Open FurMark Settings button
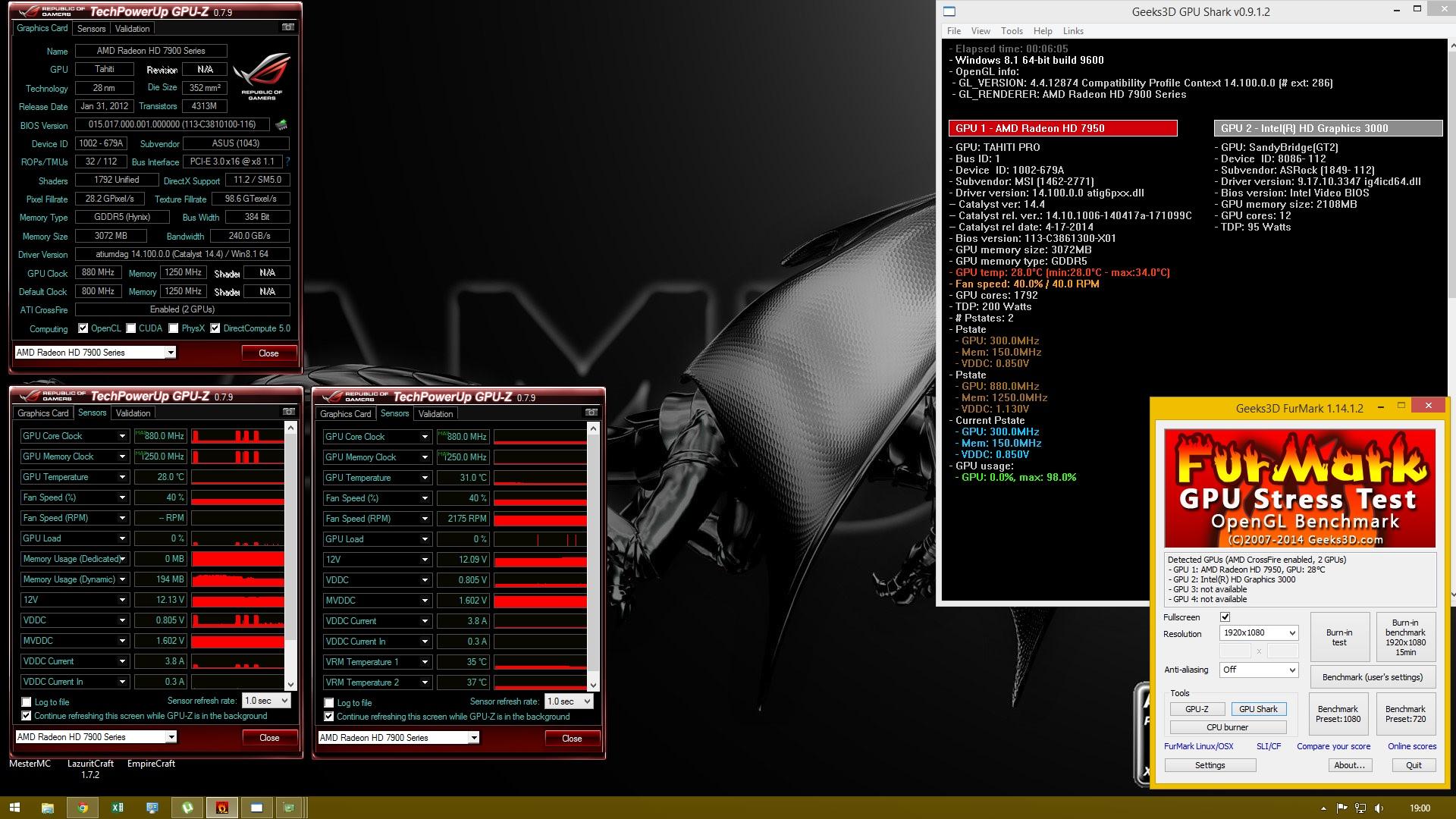 (x=1210, y=765)
